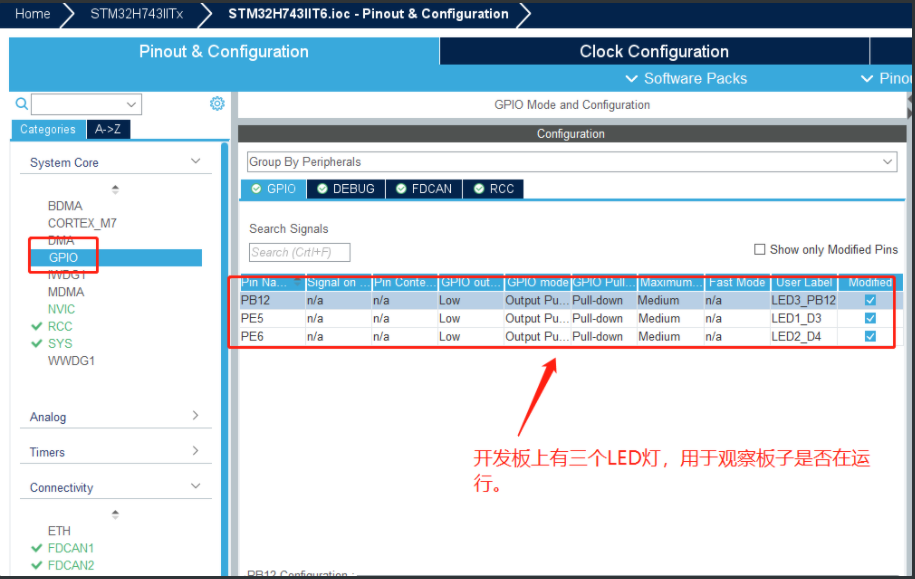Click the green checkmark beside FDCAN1
Viewport: 915px width, 579px height.
37,547
